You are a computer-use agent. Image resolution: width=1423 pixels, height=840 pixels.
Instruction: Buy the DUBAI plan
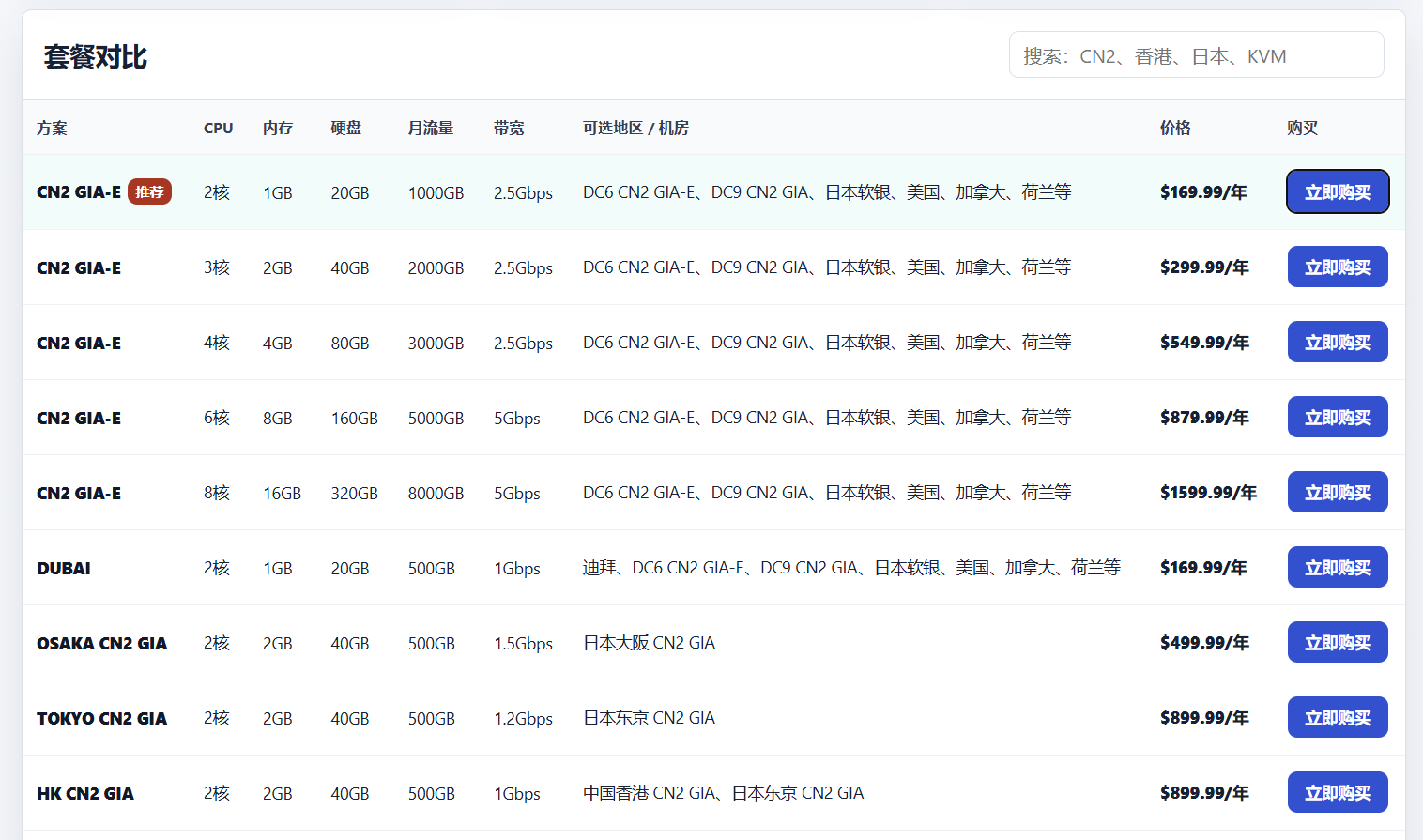click(x=1338, y=567)
